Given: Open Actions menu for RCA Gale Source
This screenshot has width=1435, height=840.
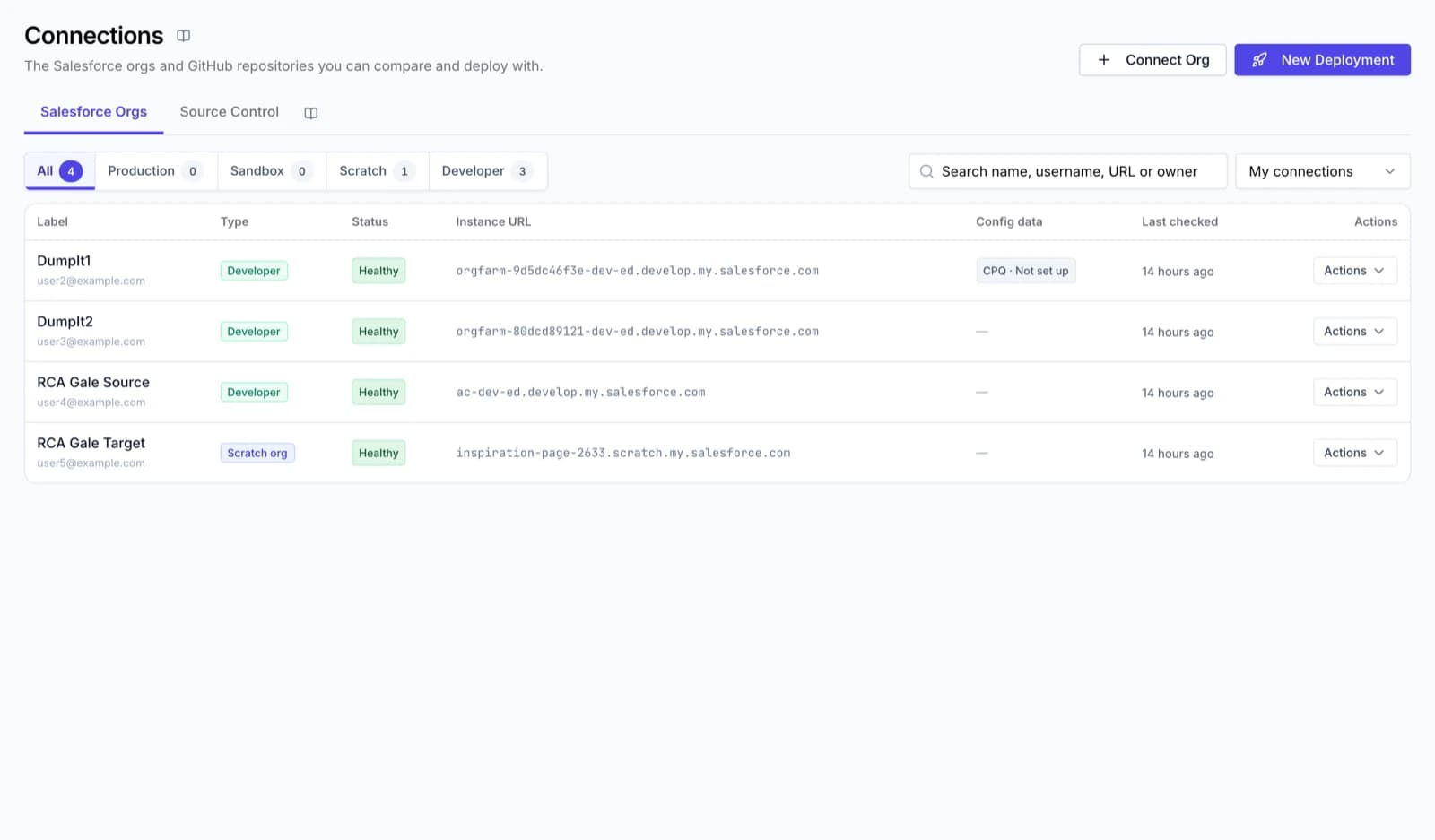Looking at the screenshot, I should click(x=1354, y=393).
